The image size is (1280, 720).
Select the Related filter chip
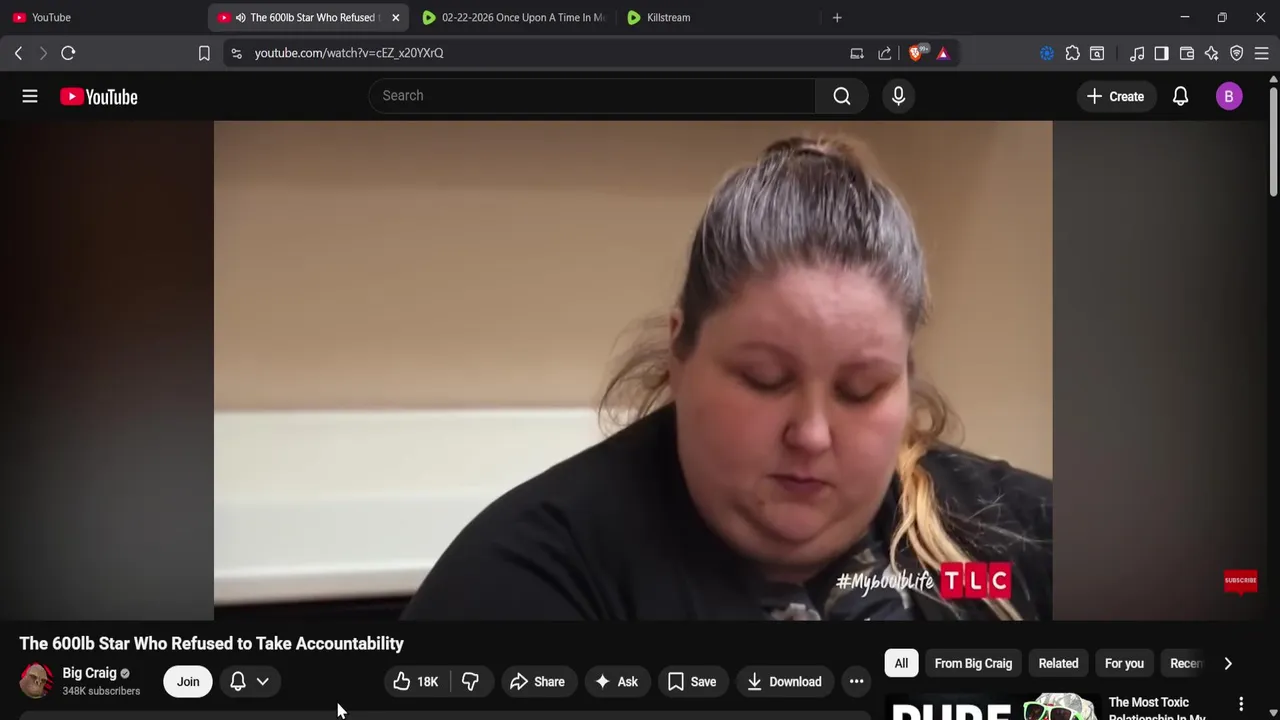(1058, 663)
